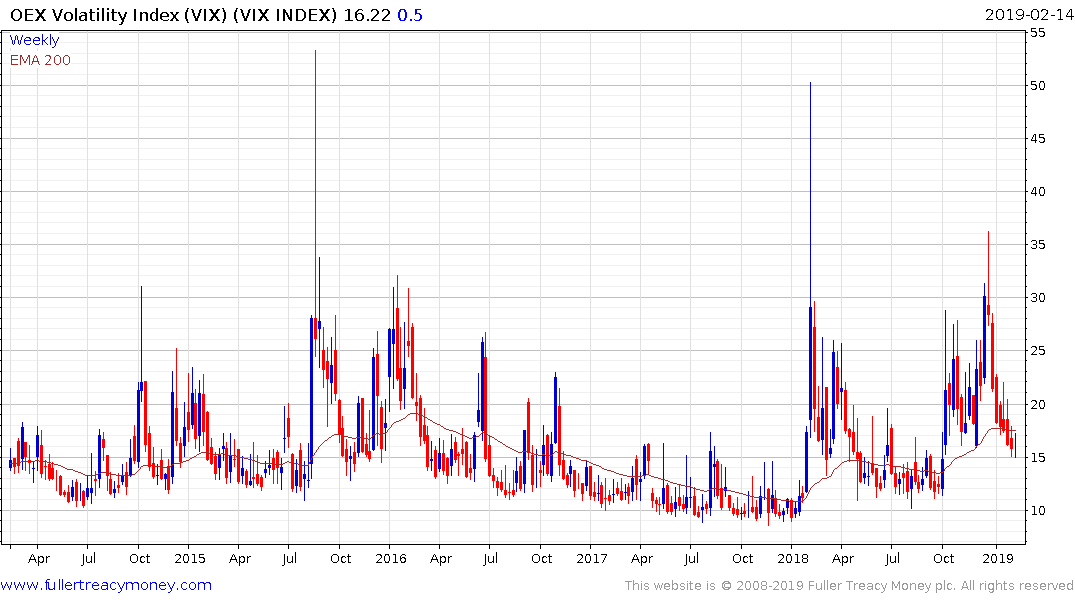
Task: Select the 16.22 index value
Action: [367, 15]
